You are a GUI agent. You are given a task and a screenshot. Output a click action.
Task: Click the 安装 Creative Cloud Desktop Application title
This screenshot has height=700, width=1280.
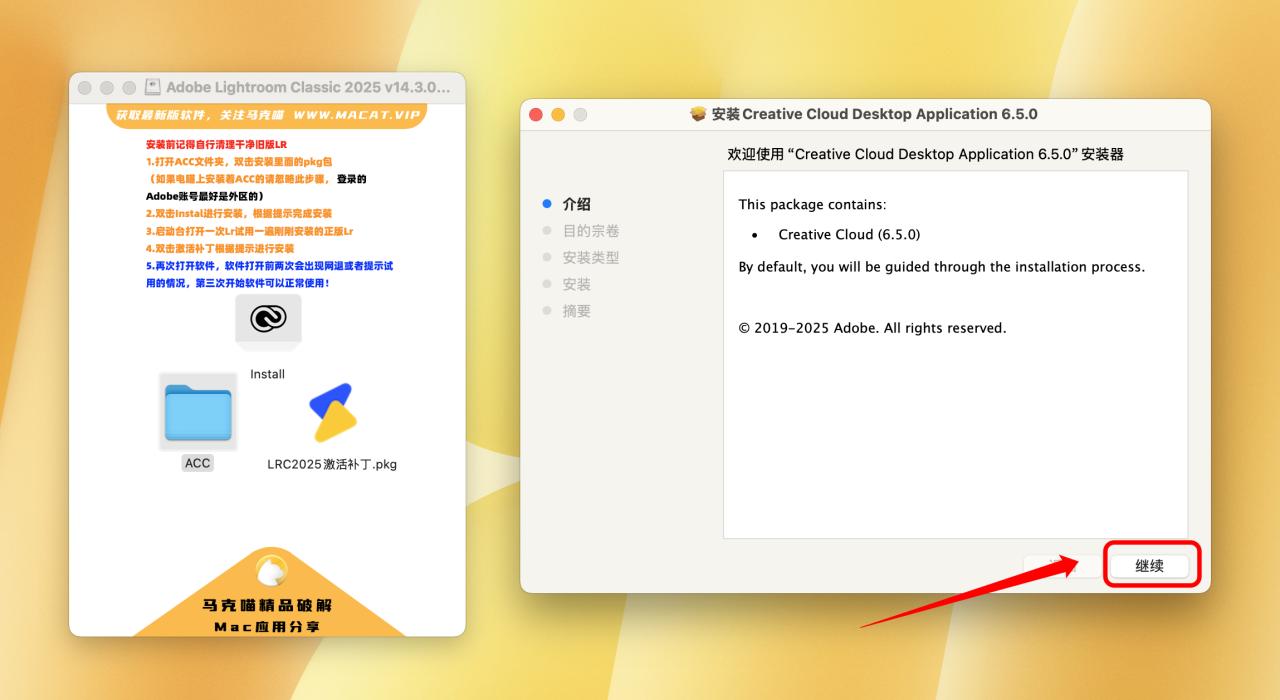[875, 114]
